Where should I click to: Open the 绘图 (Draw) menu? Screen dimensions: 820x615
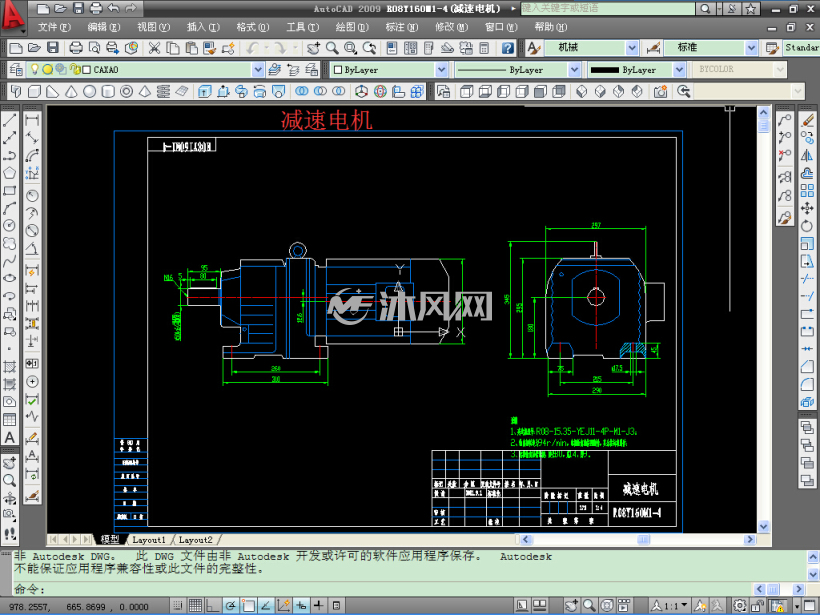coord(352,27)
